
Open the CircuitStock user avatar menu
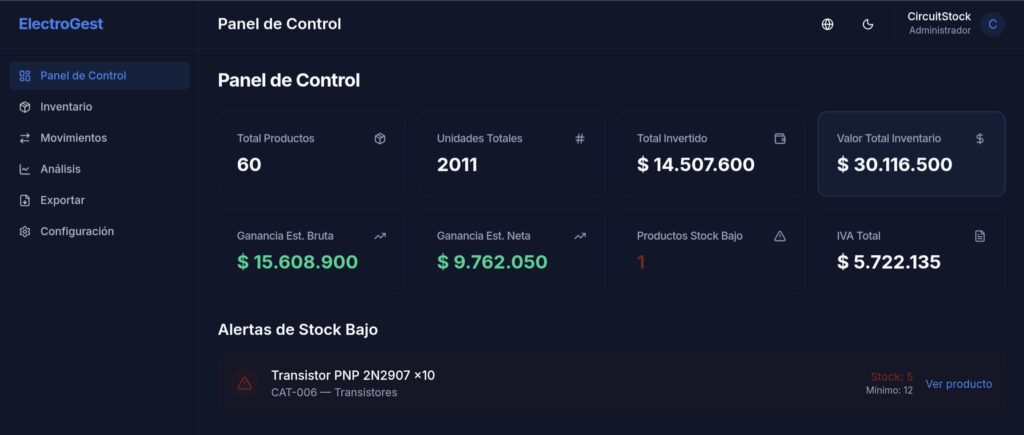point(992,24)
